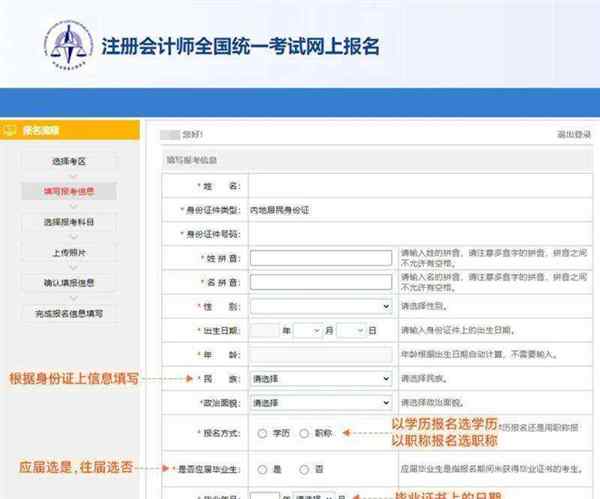Focus the 姓拼音 input field
Screen dimensions: 600x499
[x=321, y=258]
